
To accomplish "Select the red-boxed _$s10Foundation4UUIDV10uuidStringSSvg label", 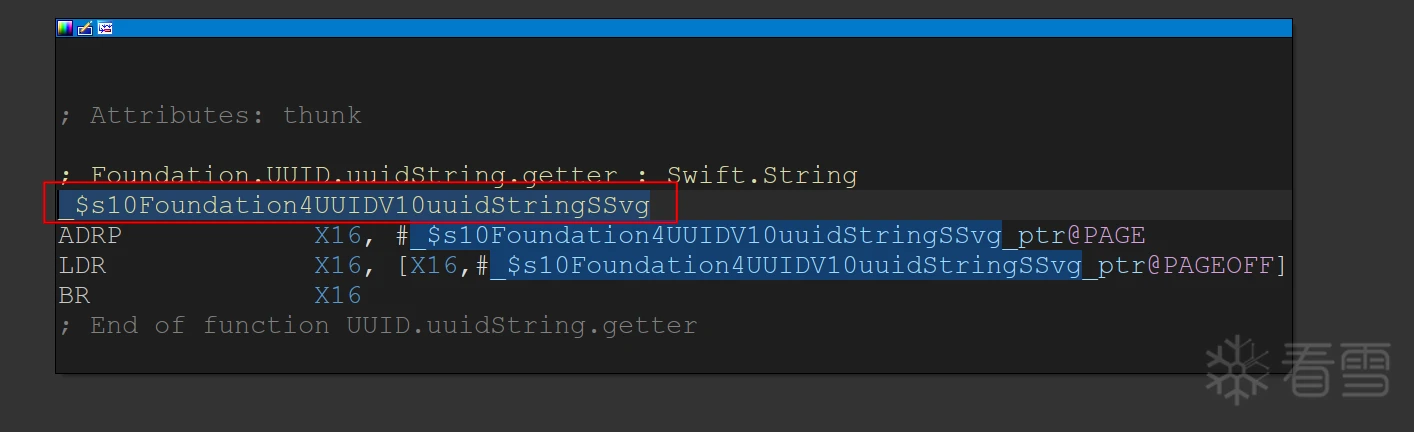I will 355,206.
